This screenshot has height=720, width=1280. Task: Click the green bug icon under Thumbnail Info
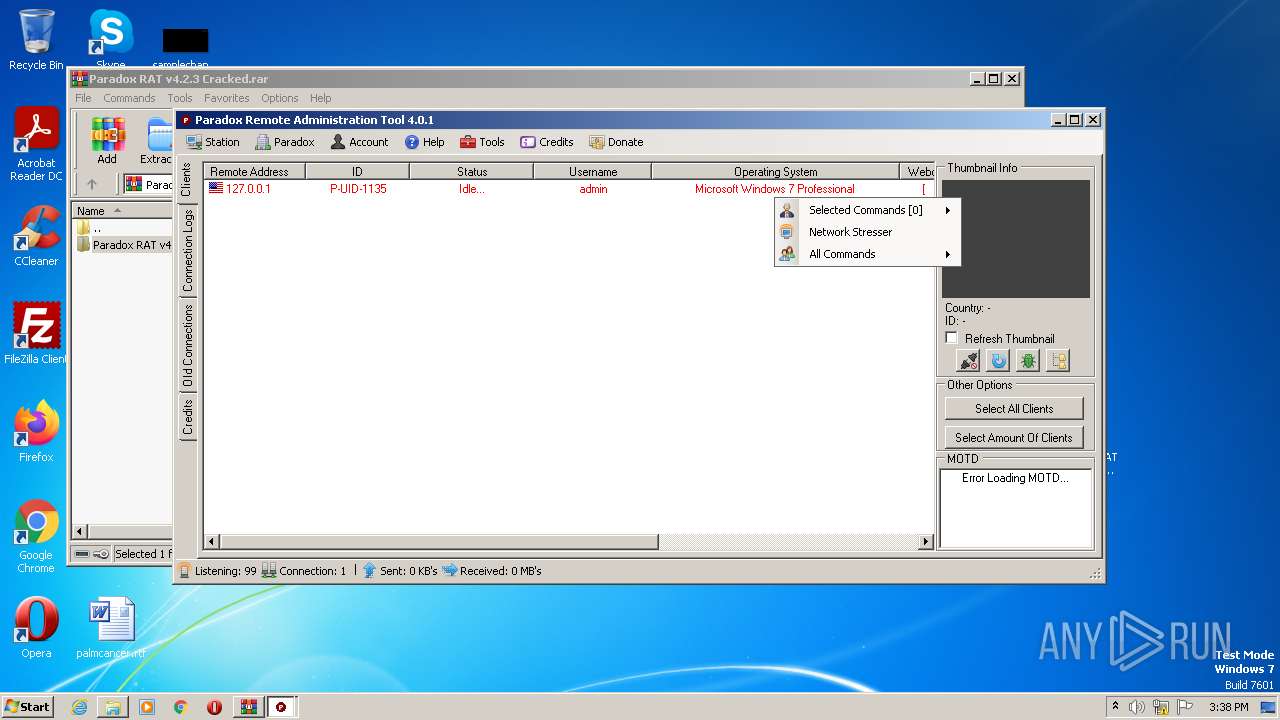click(x=1028, y=361)
